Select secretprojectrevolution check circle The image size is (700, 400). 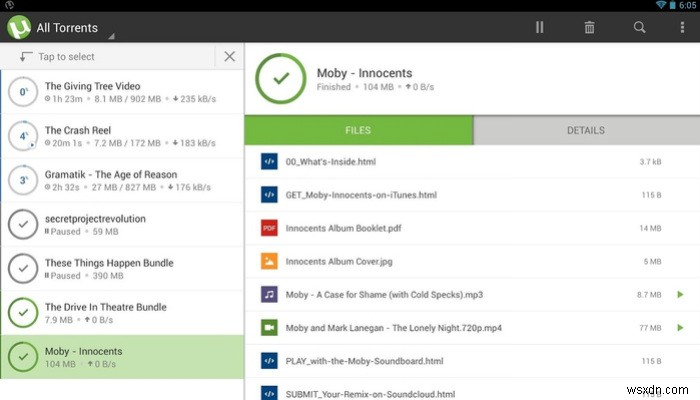pos(23,224)
